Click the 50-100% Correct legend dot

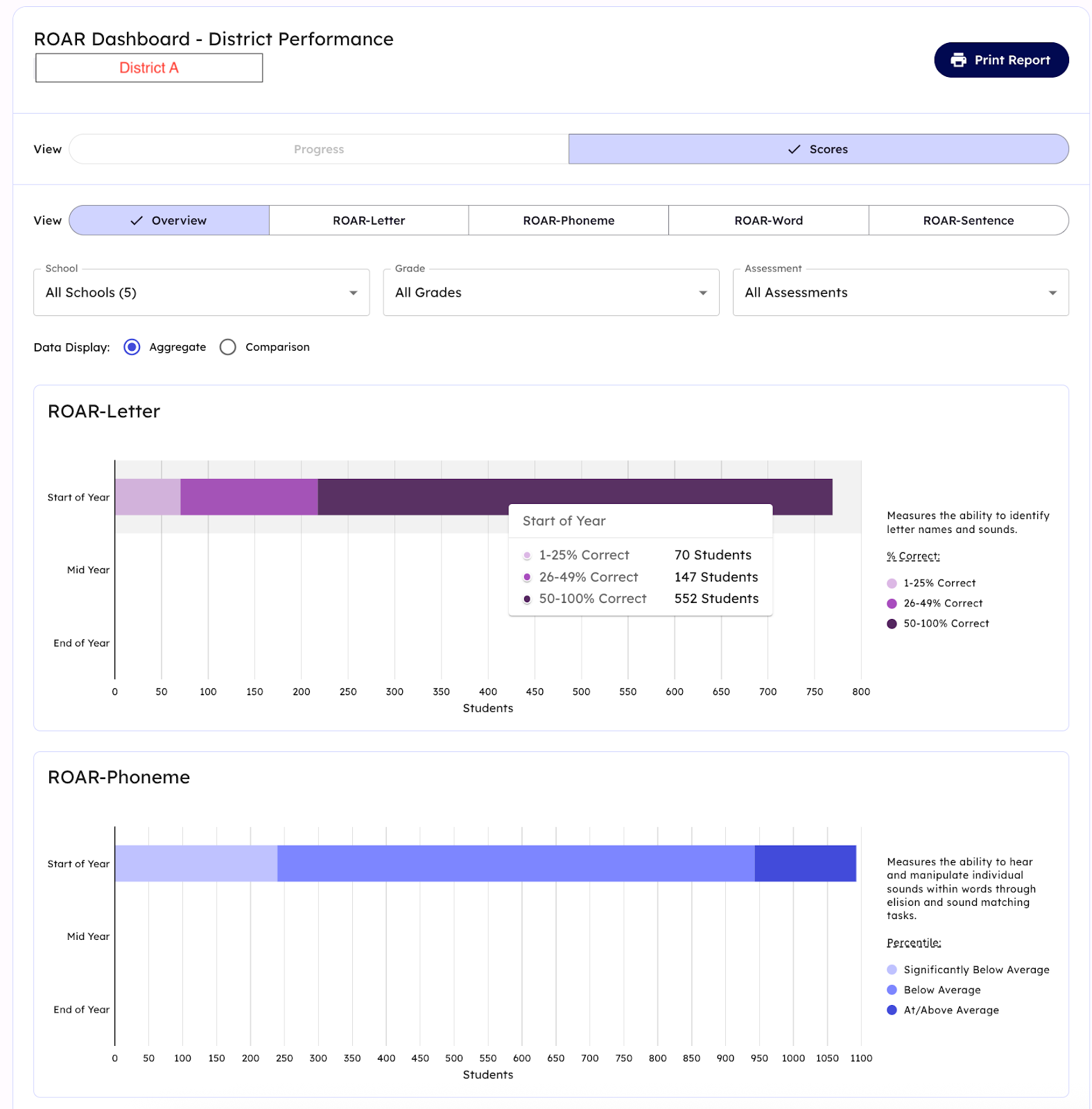coord(892,624)
